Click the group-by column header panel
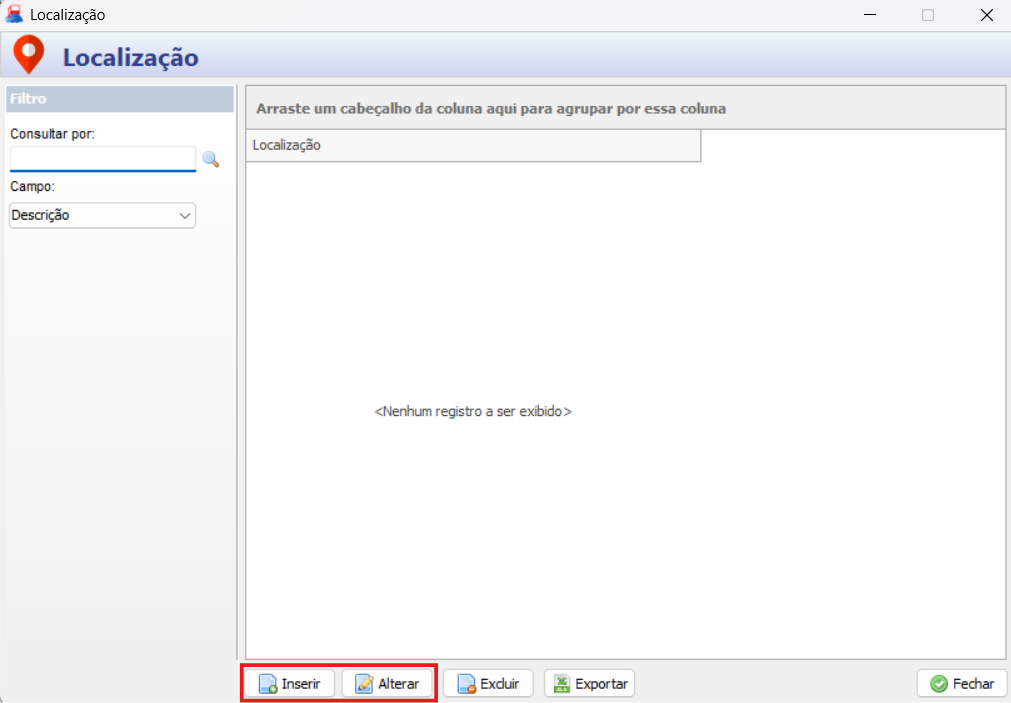The width and height of the screenshot is (1011, 703). 625,108
